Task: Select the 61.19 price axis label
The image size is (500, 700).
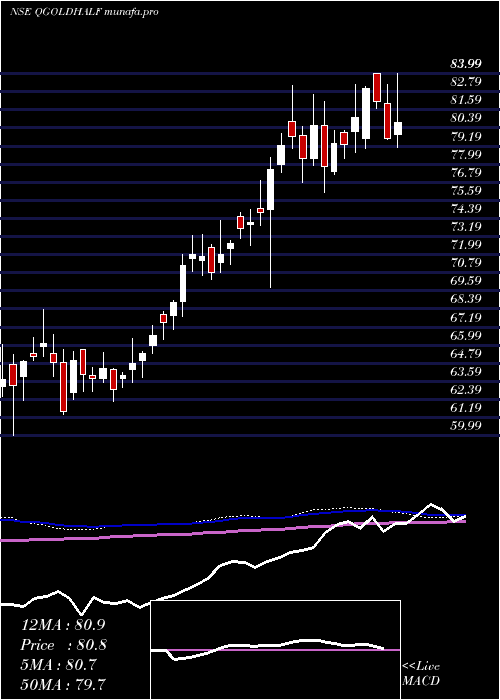Action: click(466, 408)
